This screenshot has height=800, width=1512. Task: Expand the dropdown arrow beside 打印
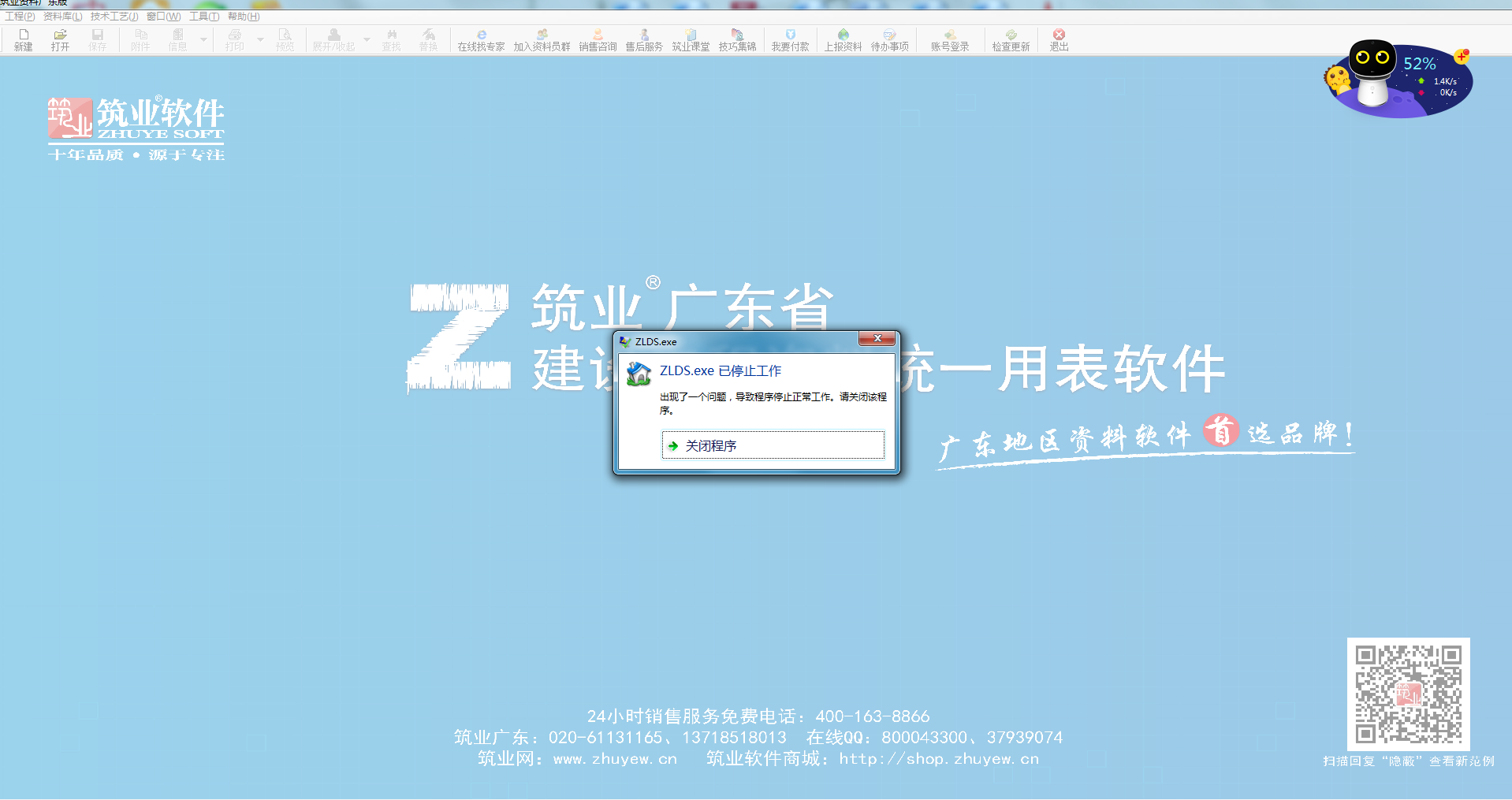260,39
